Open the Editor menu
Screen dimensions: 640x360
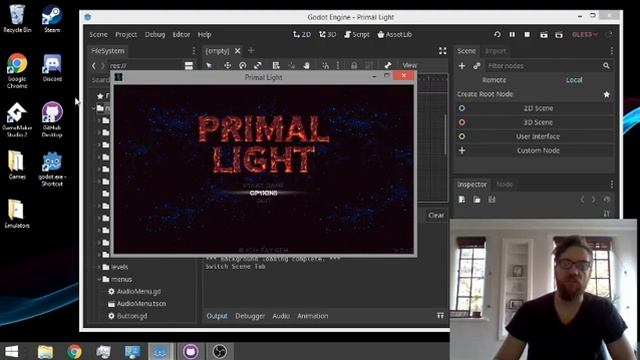tap(181, 35)
